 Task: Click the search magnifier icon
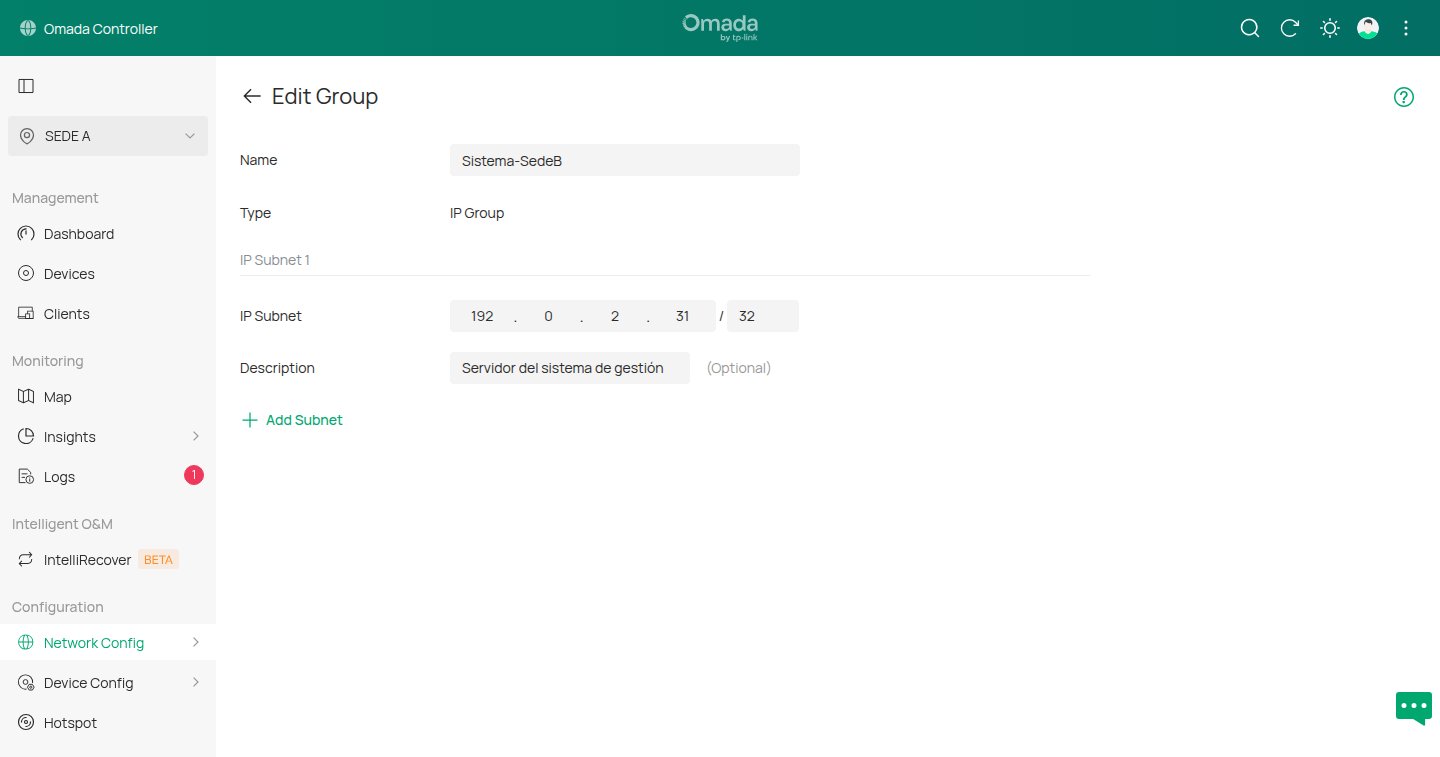coord(1250,28)
